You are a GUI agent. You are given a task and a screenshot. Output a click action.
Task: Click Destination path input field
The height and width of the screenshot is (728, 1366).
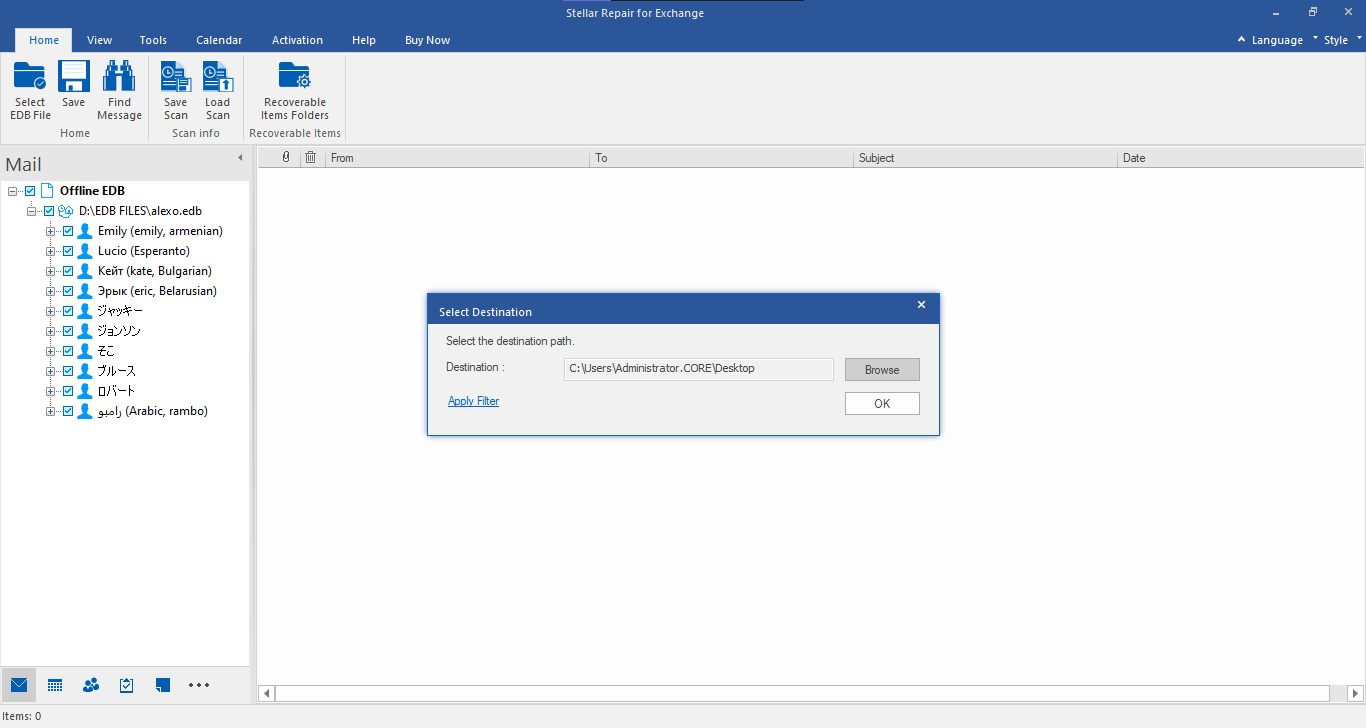click(699, 369)
